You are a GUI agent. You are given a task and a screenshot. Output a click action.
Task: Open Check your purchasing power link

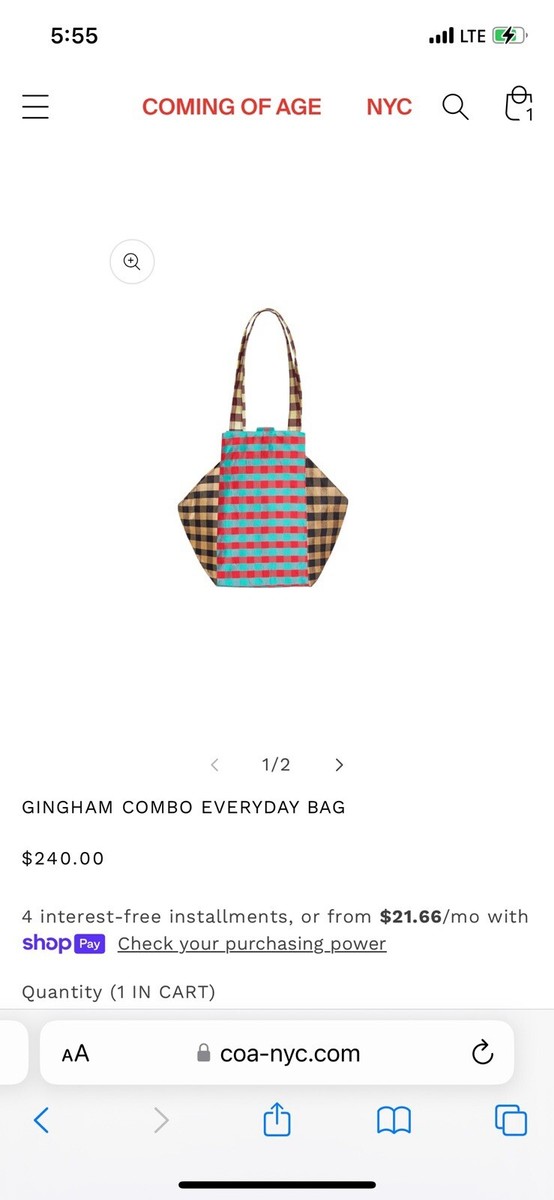tap(252, 944)
